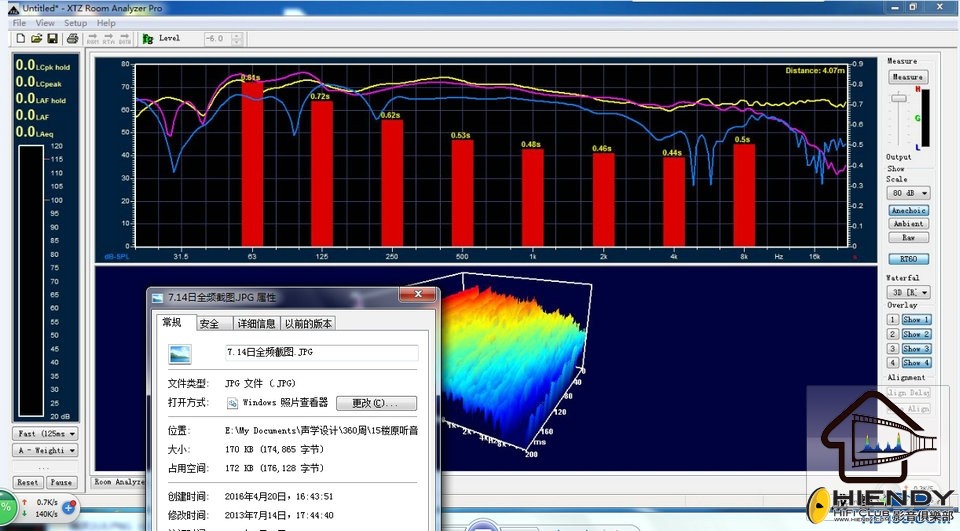Click the 更改(C)... button

pyautogui.click(x=376, y=403)
